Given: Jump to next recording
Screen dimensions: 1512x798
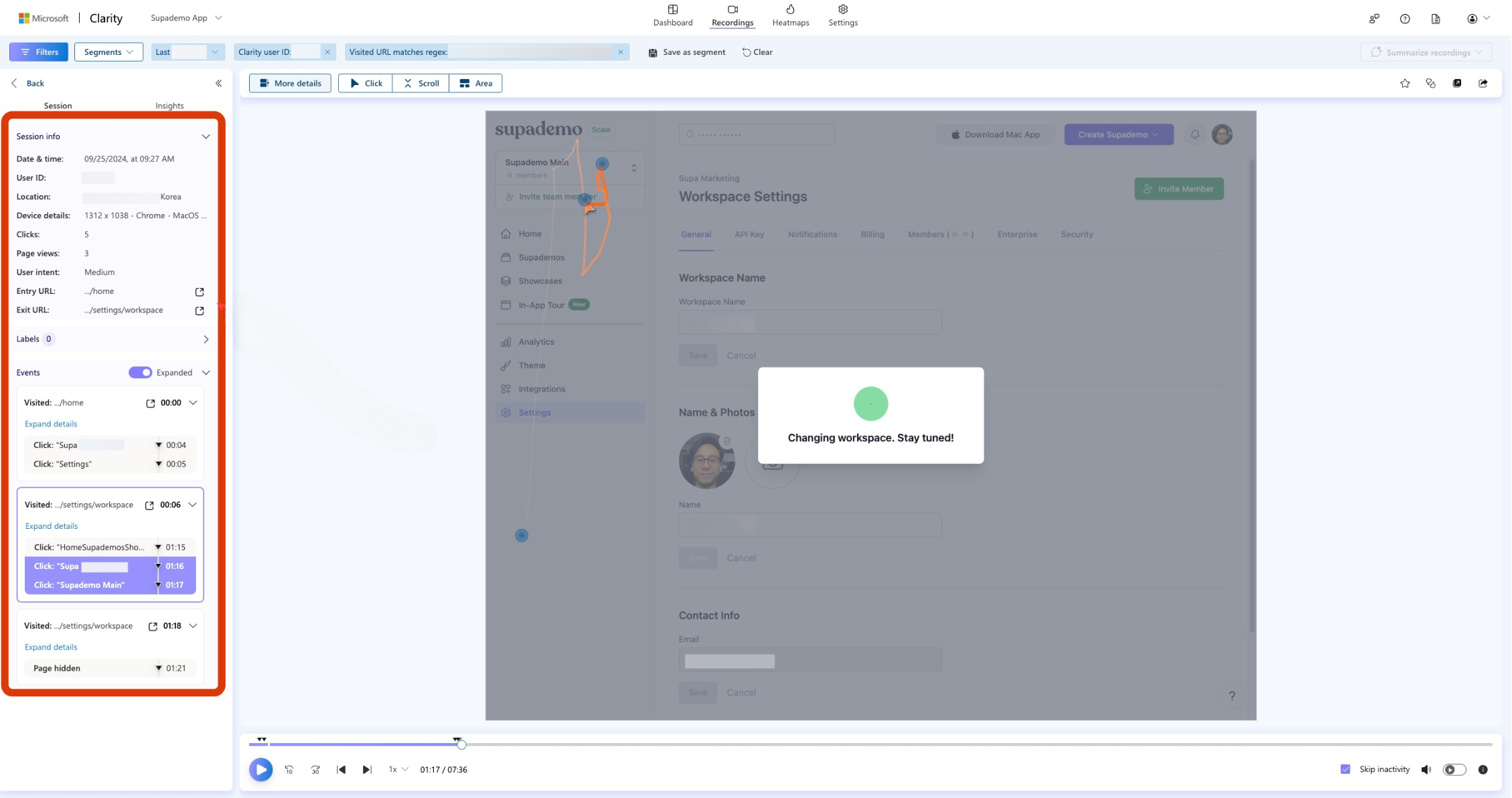Looking at the screenshot, I should tap(367, 769).
